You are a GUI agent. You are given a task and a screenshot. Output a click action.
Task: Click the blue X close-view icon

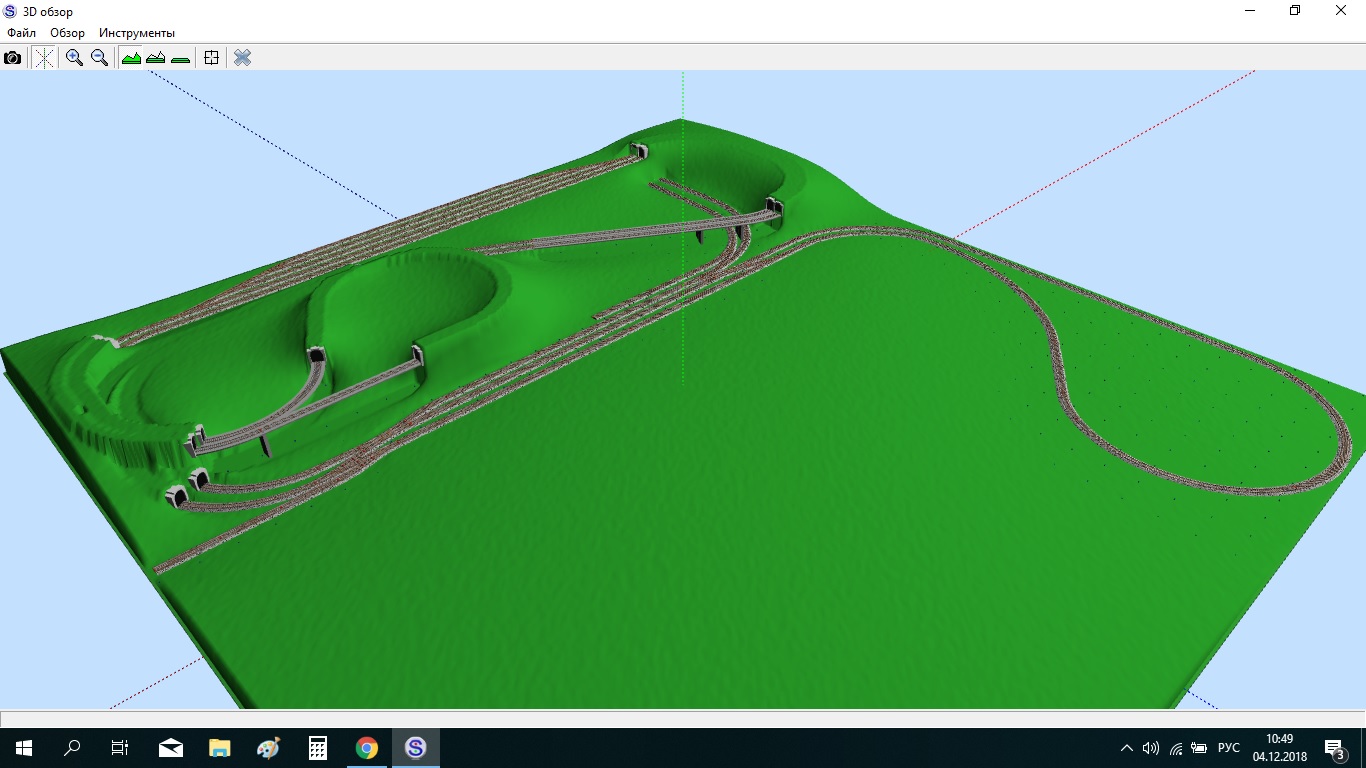click(242, 58)
